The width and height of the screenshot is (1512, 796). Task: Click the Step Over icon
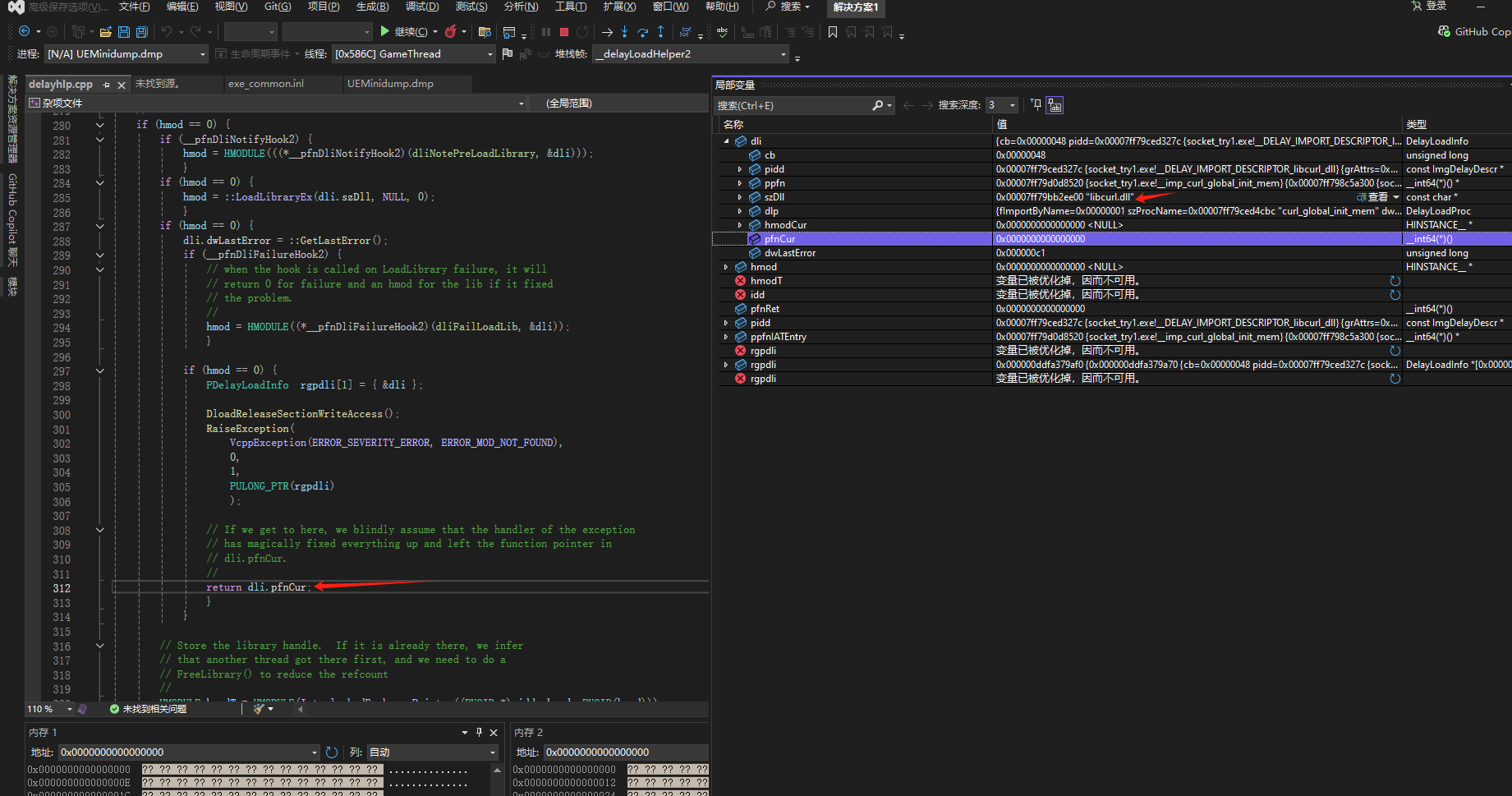click(x=642, y=32)
